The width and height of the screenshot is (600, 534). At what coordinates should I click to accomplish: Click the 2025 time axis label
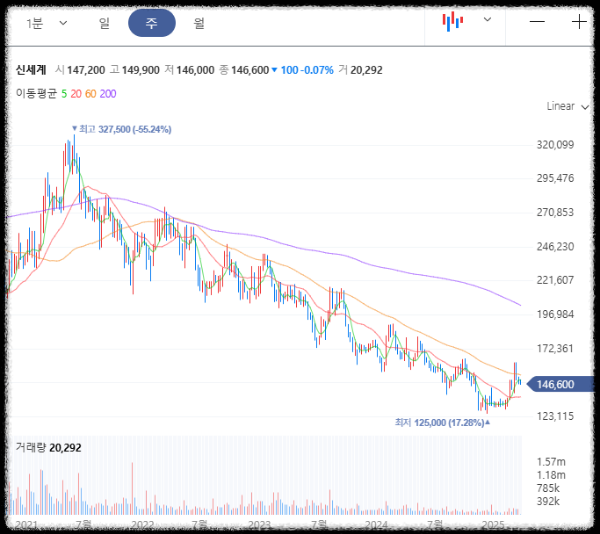tap(493, 524)
